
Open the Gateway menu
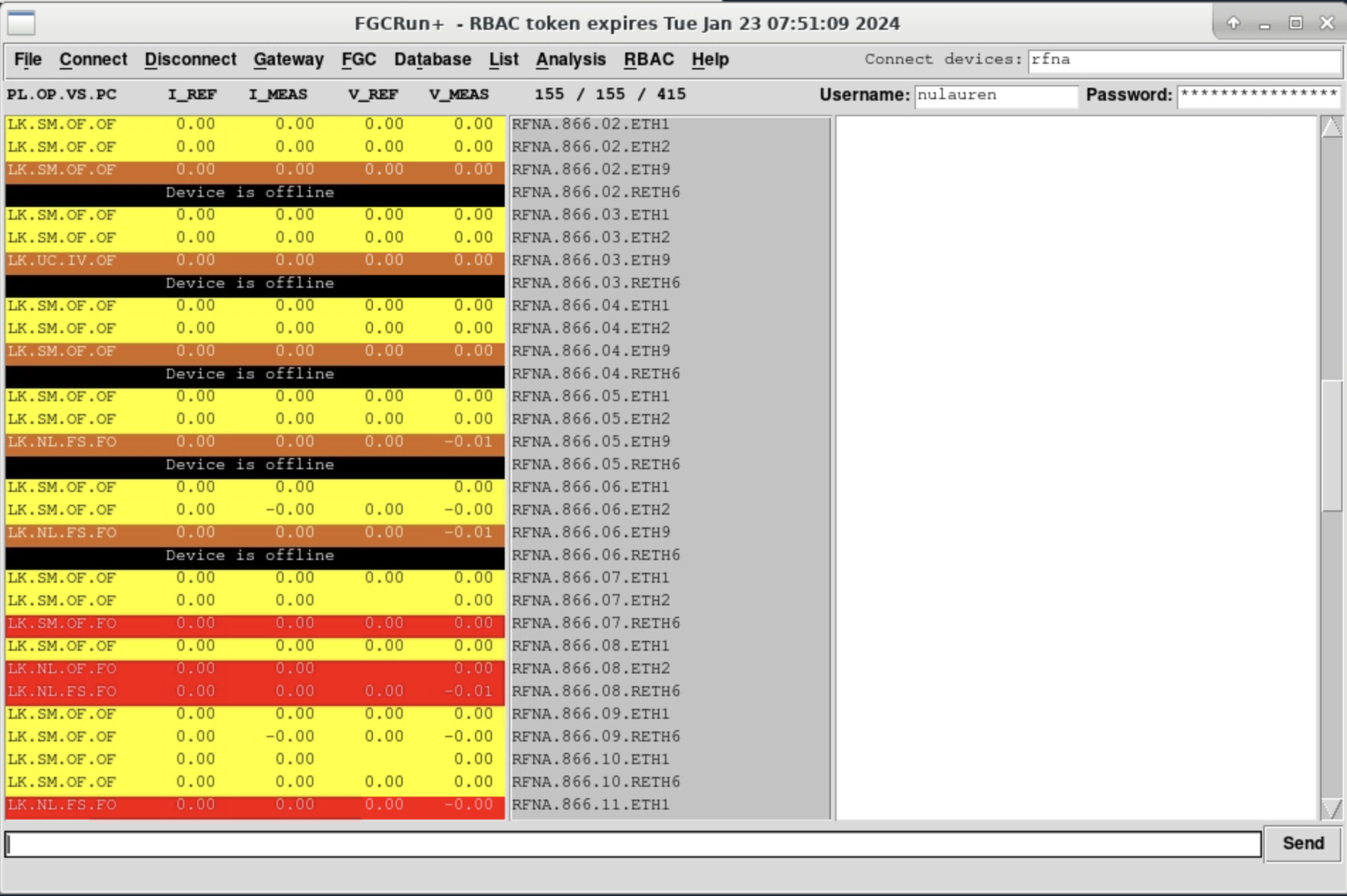(x=289, y=60)
